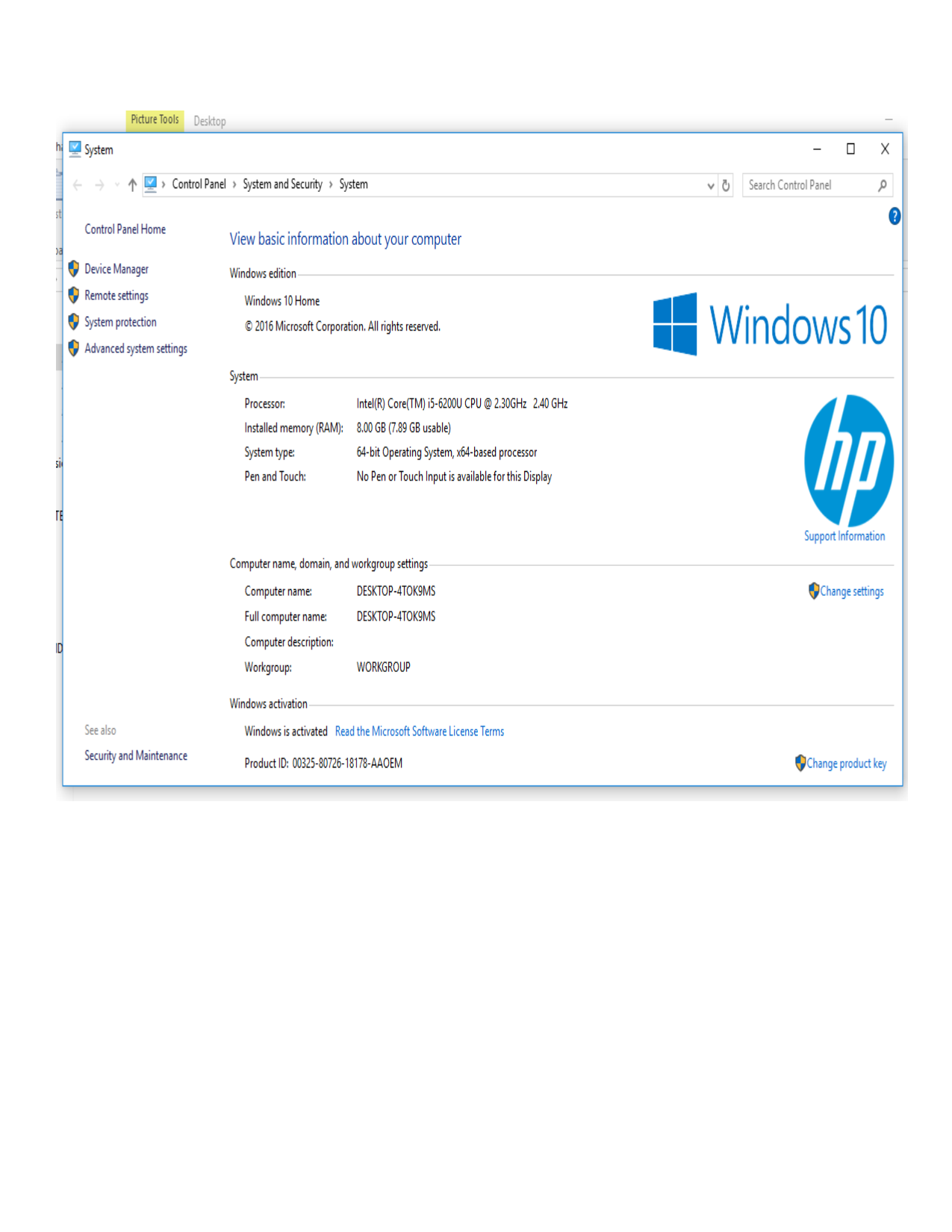
Task: Close the System window
Action: click(885, 149)
